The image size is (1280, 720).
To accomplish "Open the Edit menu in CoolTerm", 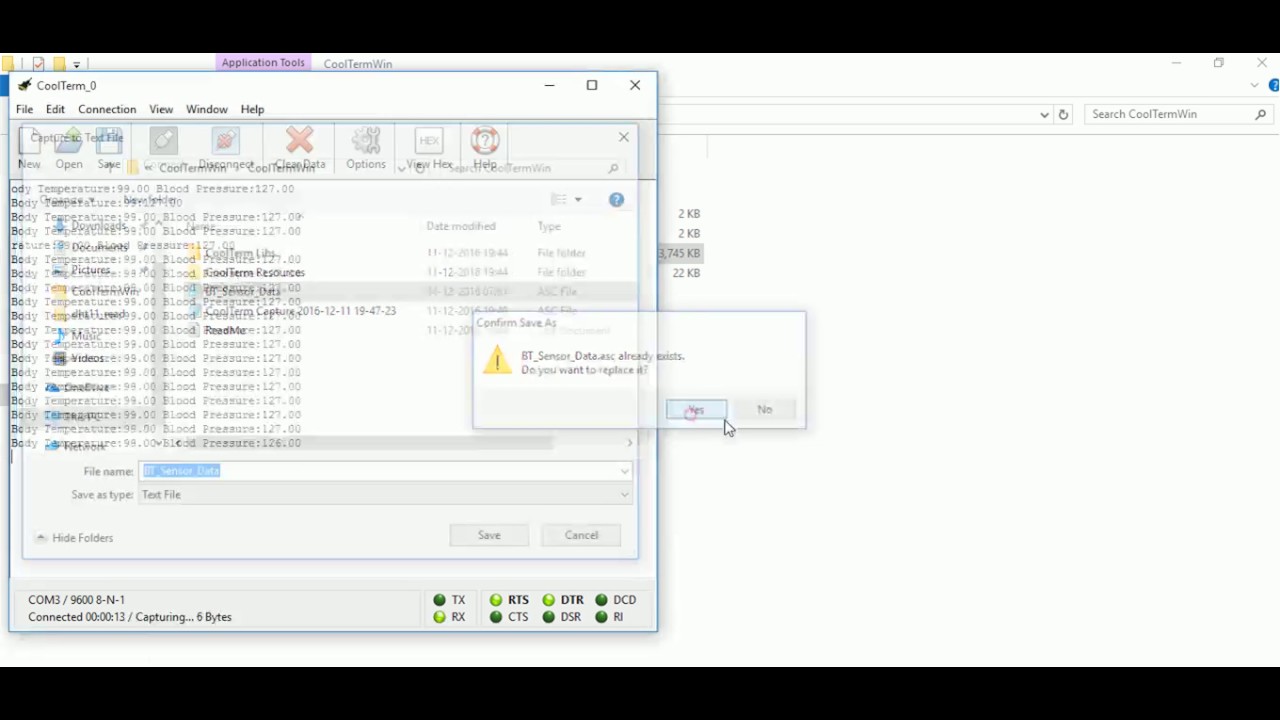I will coord(55,109).
